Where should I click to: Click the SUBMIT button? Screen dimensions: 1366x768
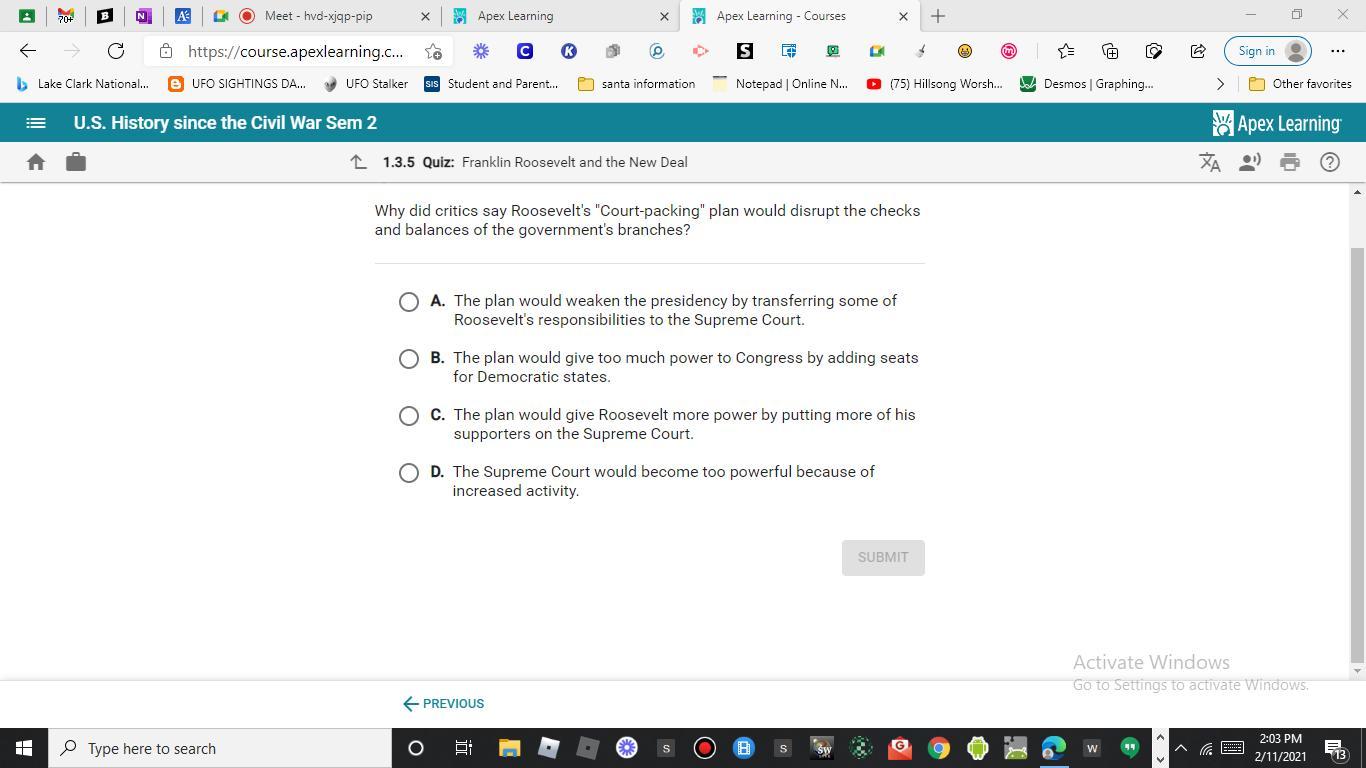pyautogui.click(x=883, y=557)
